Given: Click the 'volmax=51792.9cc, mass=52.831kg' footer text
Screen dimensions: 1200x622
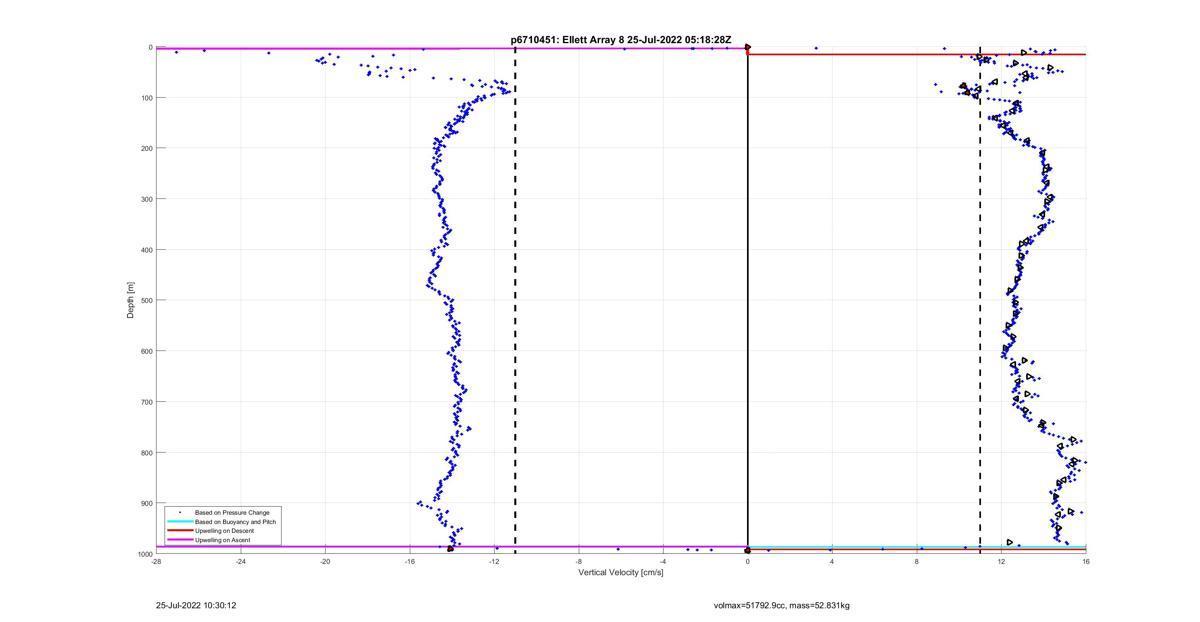Looking at the screenshot, I should 782,605.
